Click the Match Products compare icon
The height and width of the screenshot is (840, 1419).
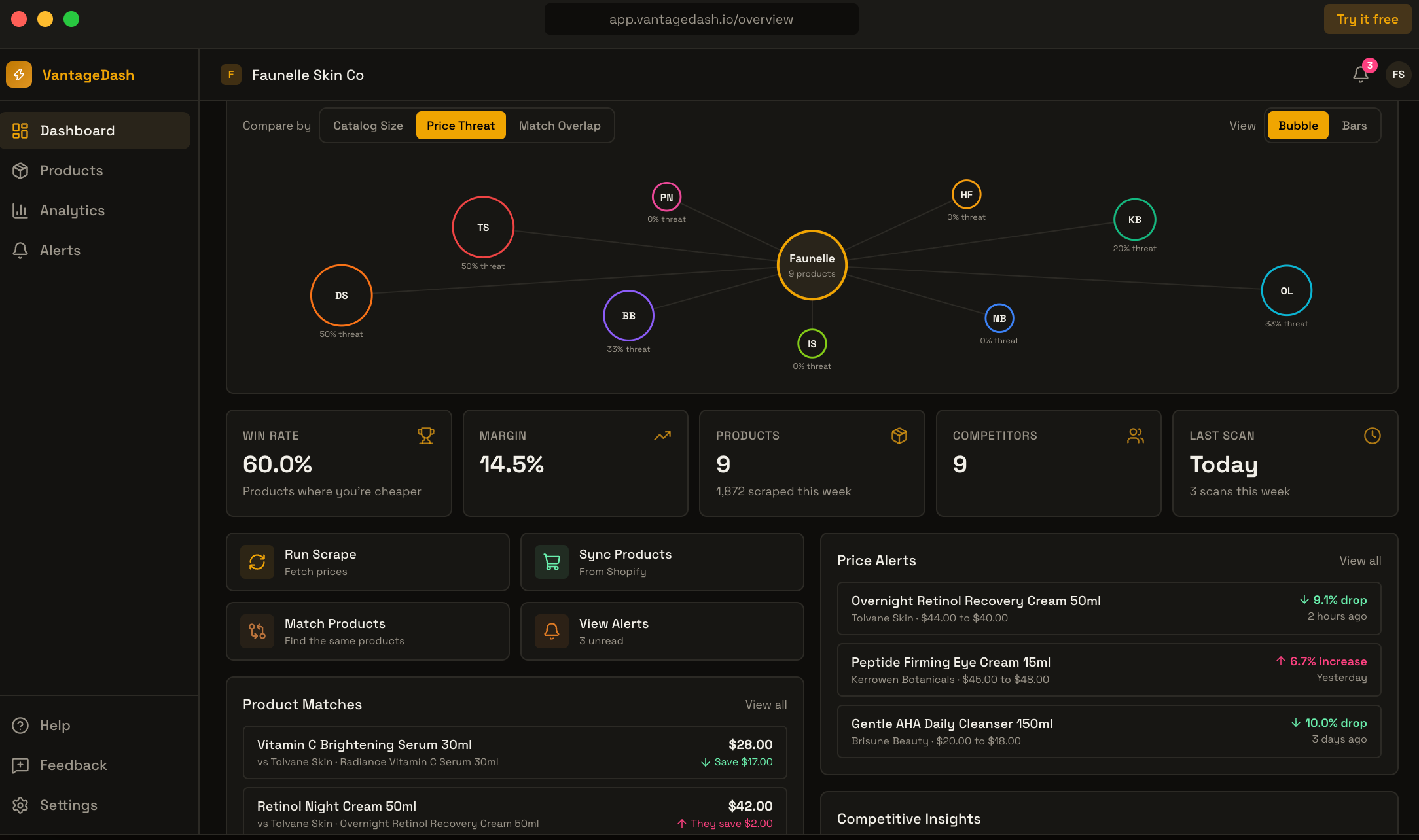point(257,631)
